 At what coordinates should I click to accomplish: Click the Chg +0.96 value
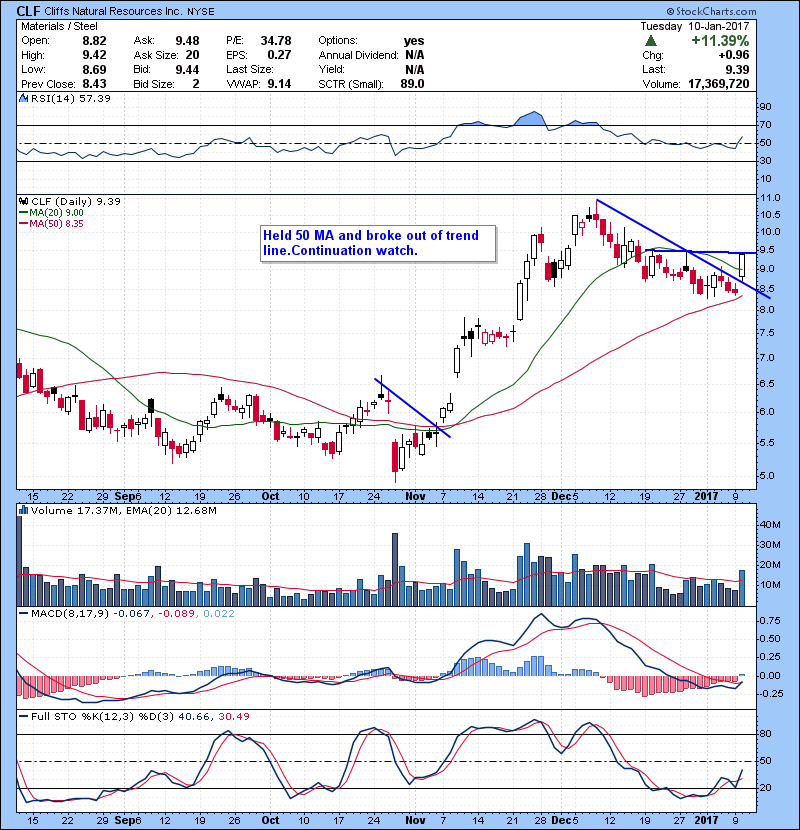point(734,55)
